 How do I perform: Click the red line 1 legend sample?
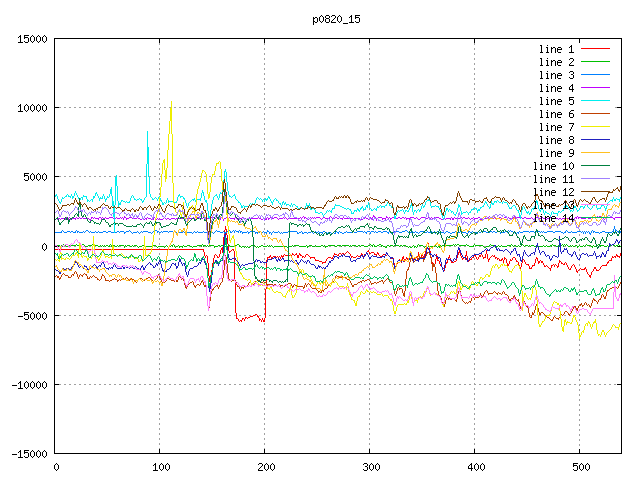click(595, 49)
